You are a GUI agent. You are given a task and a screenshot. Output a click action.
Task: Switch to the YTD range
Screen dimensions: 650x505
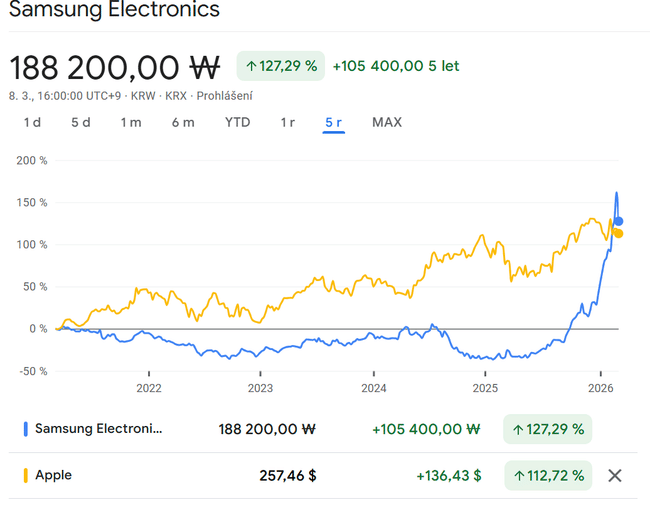point(237,122)
